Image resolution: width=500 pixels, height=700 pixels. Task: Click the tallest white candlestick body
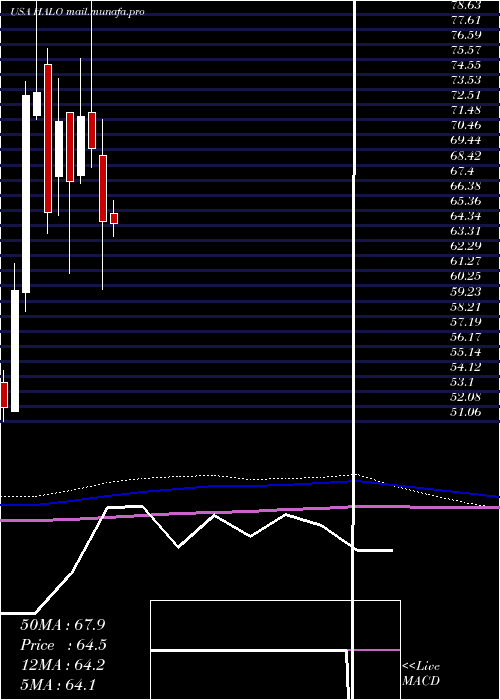26,194
